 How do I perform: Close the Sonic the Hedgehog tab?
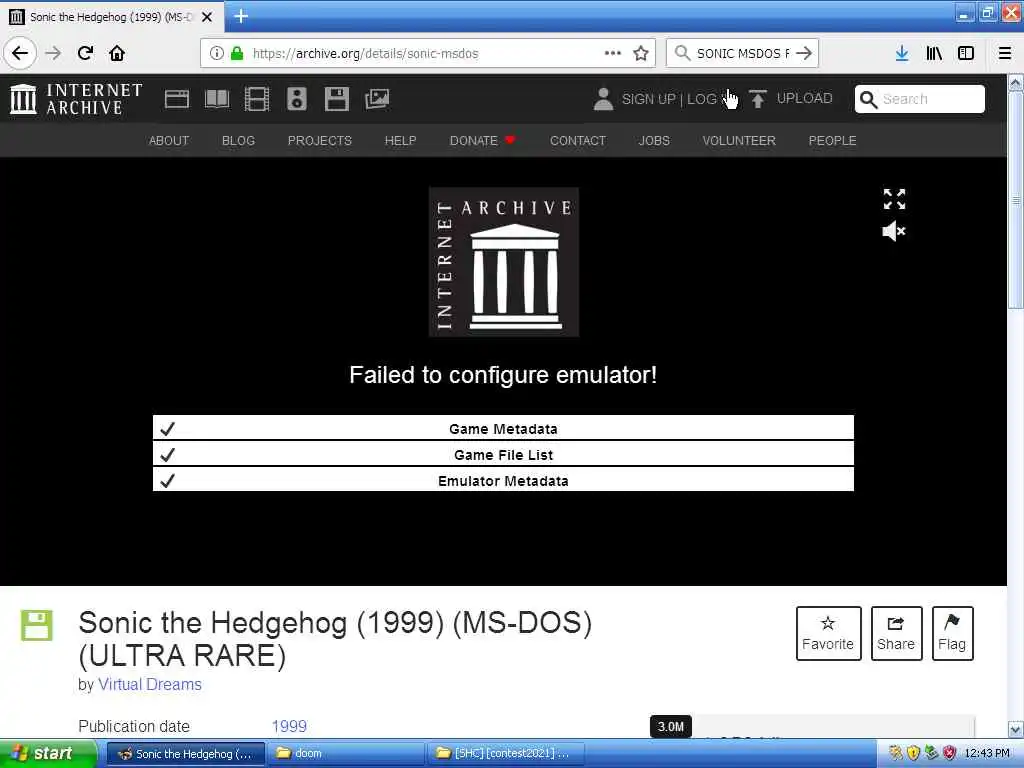coord(206,17)
